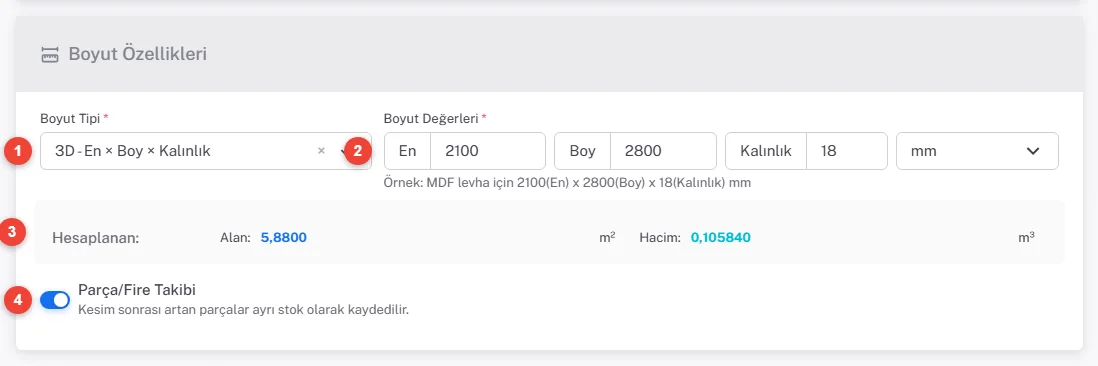This screenshot has width=1098, height=366.
Task: Click the Alan value 5,8800
Action: [284, 238]
